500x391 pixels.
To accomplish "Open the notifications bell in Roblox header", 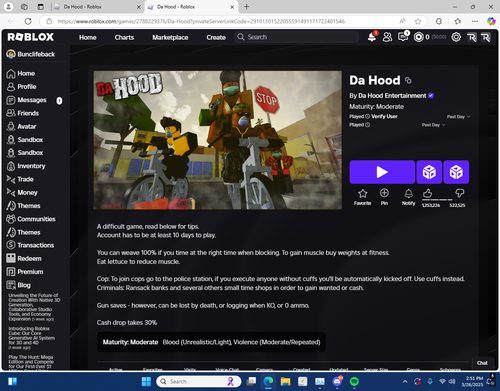I will 372,37.
